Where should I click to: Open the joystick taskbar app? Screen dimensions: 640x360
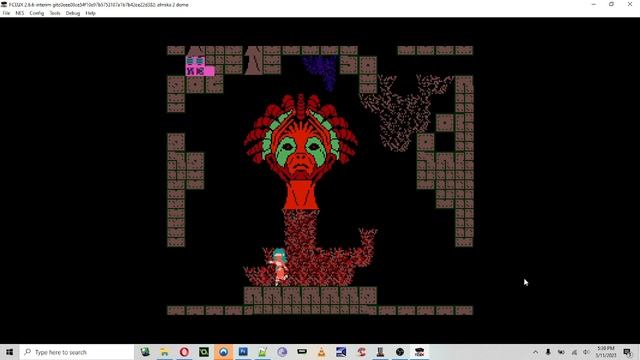(x=380, y=352)
